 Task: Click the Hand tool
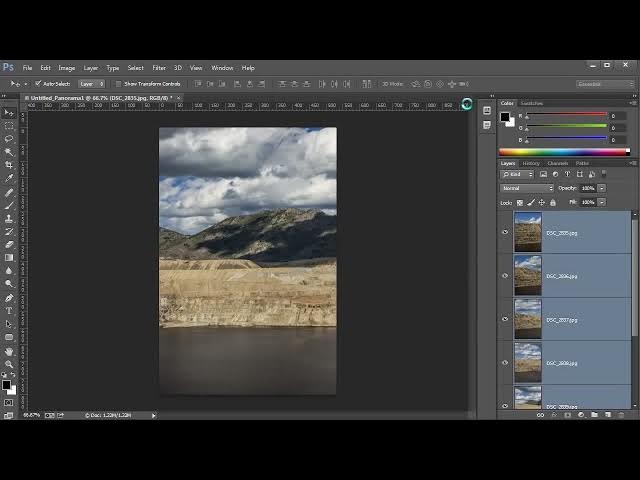(9, 352)
